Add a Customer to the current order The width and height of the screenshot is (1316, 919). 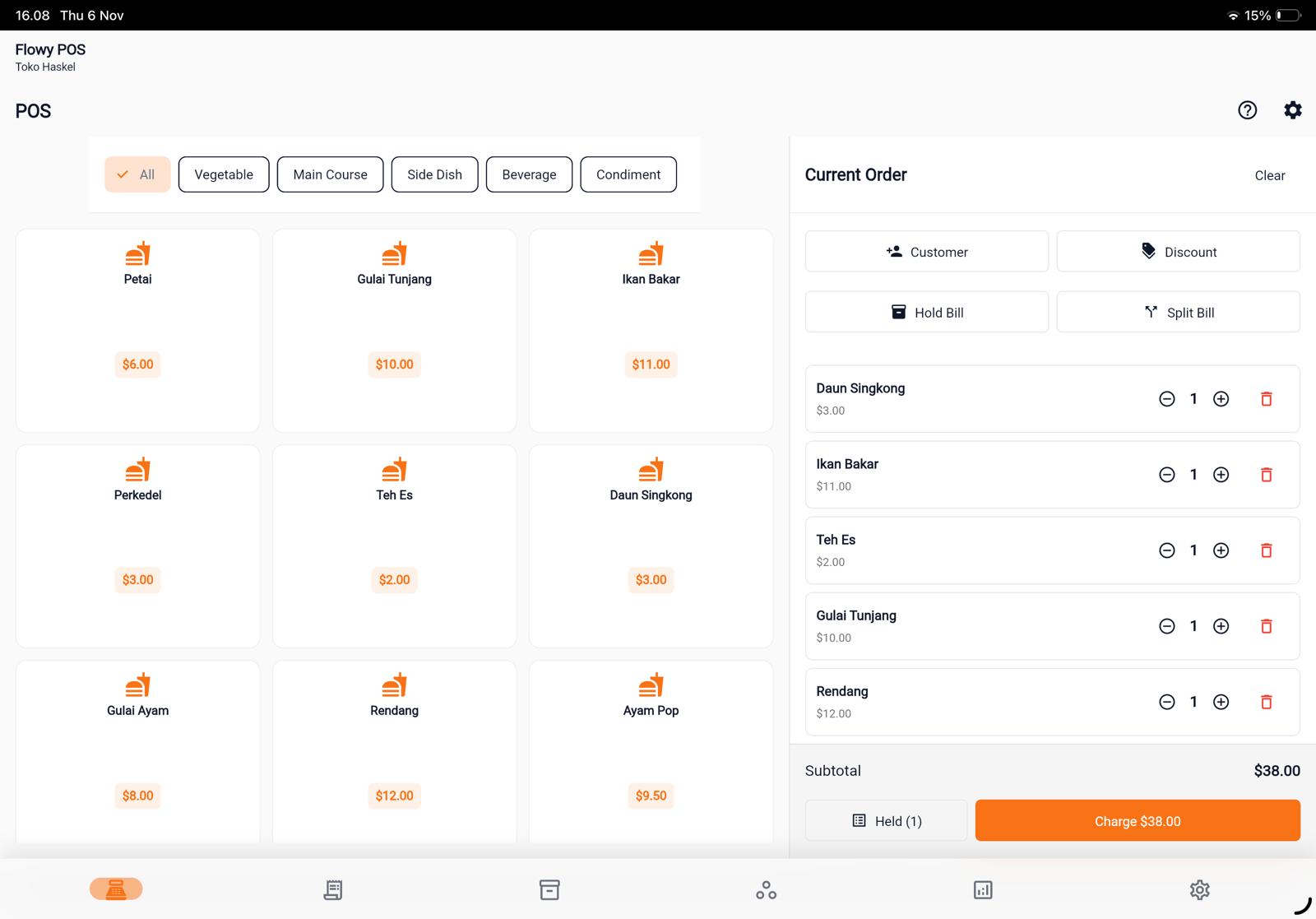[x=926, y=252]
